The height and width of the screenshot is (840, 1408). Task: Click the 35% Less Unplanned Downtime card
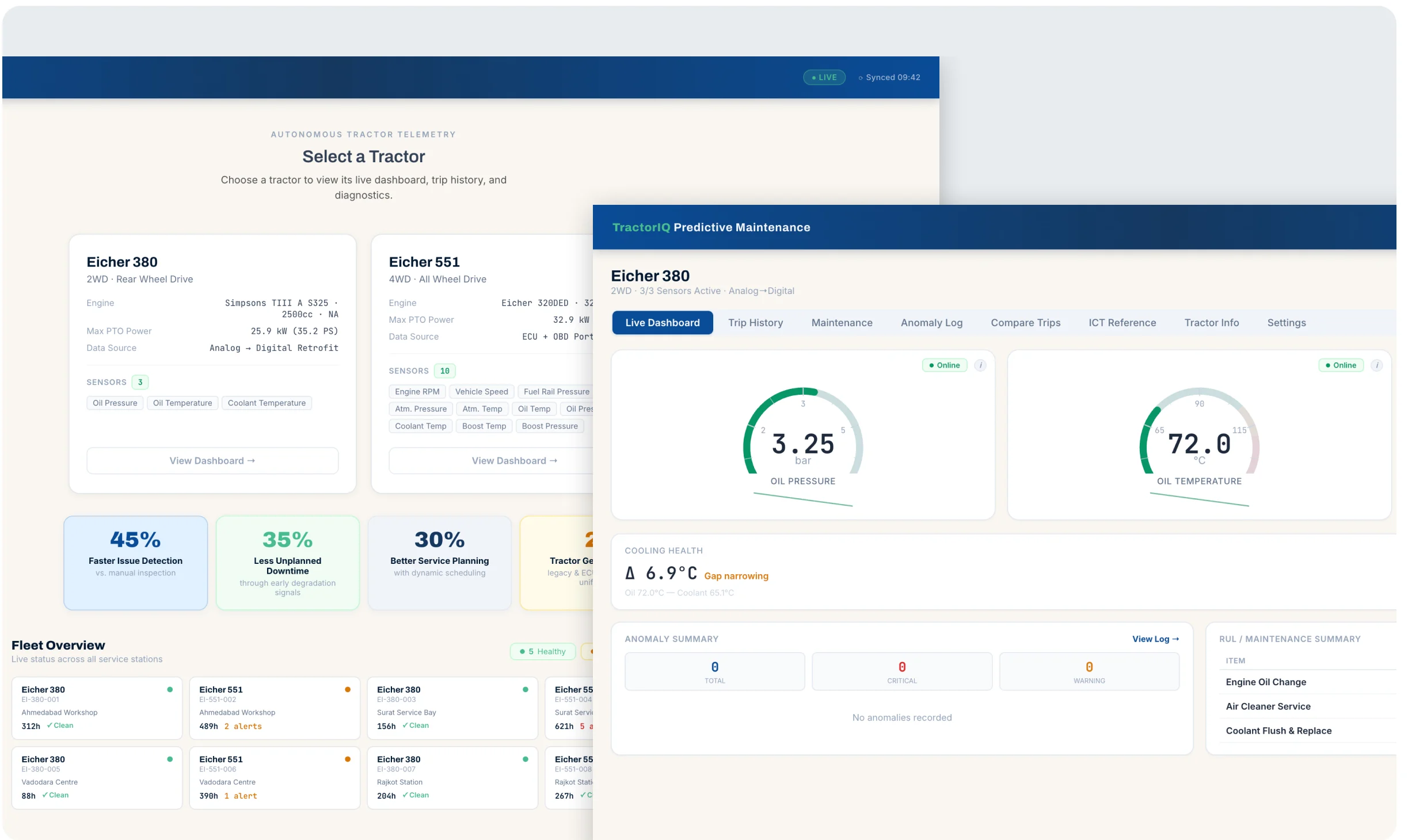pos(288,563)
